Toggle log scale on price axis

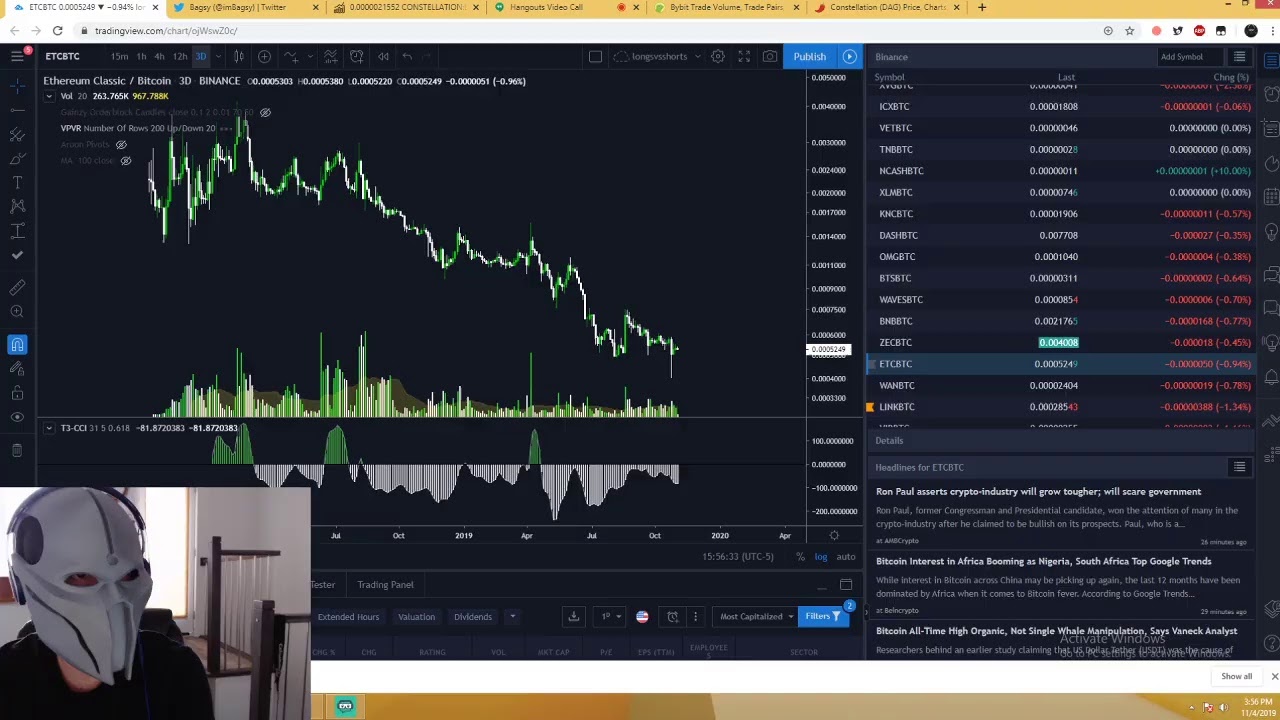point(821,557)
